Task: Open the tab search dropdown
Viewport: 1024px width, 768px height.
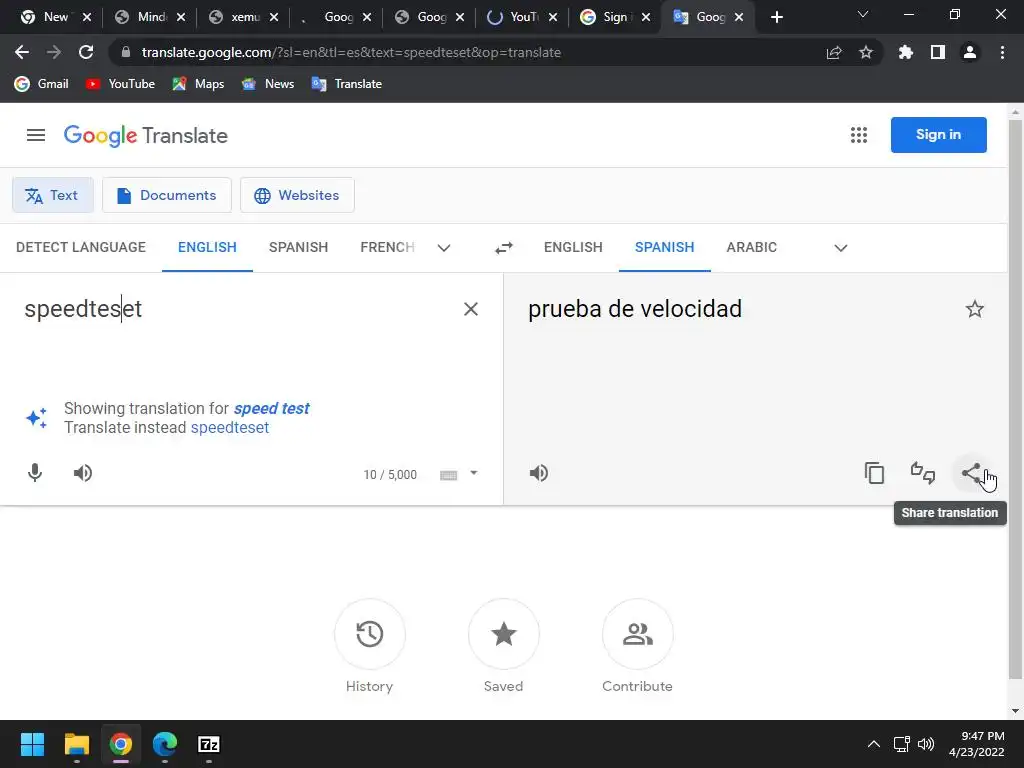Action: (x=863, y=14)
